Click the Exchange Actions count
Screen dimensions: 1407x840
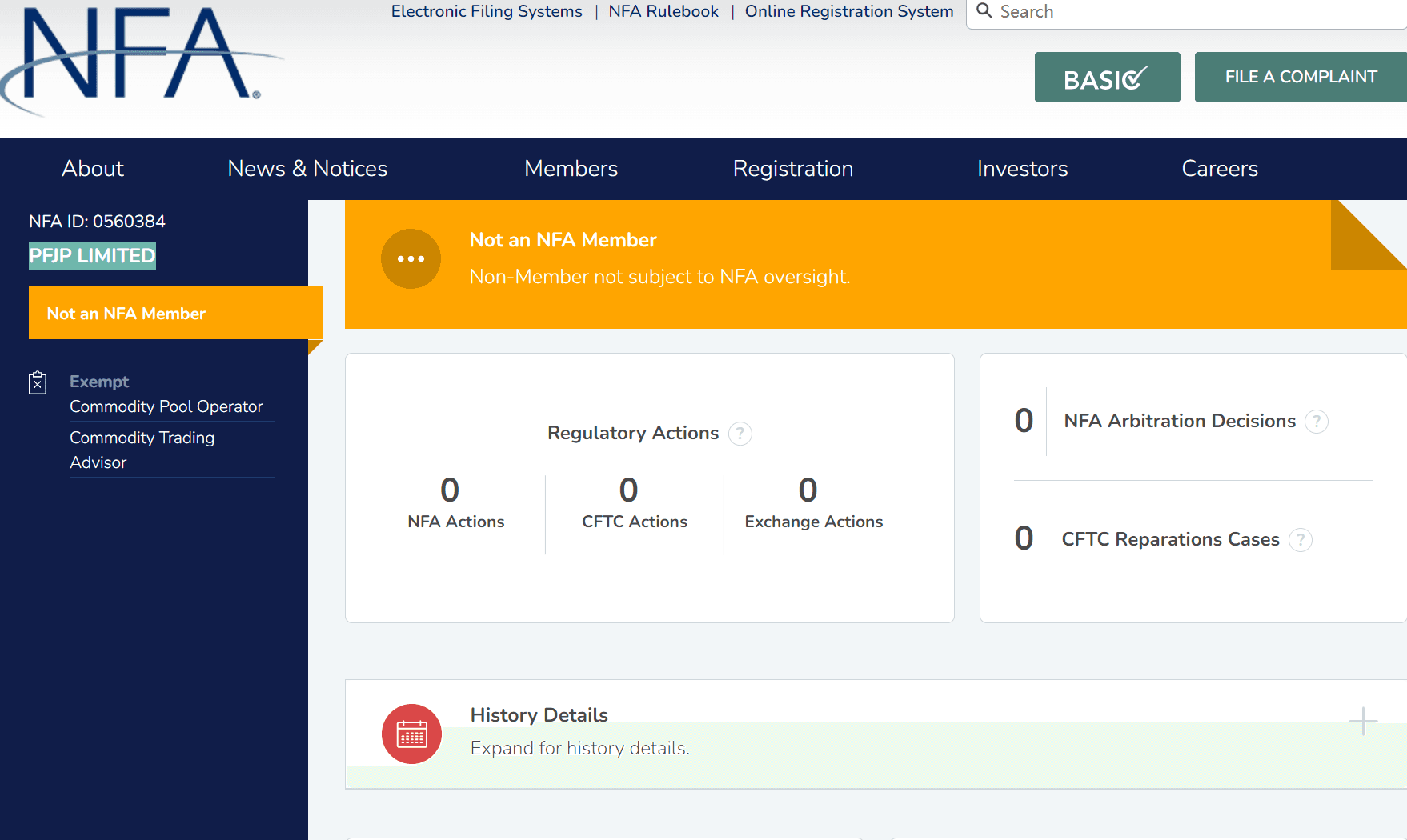coord(808,490)
